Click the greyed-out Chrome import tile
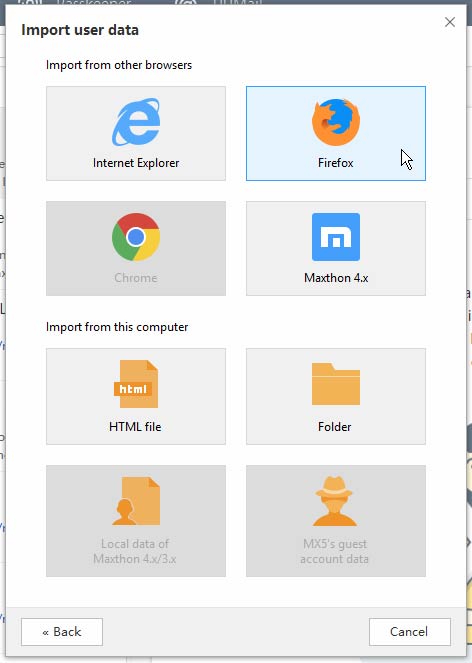Viewport: 472px width, 663px height. (x=136, y=249)
